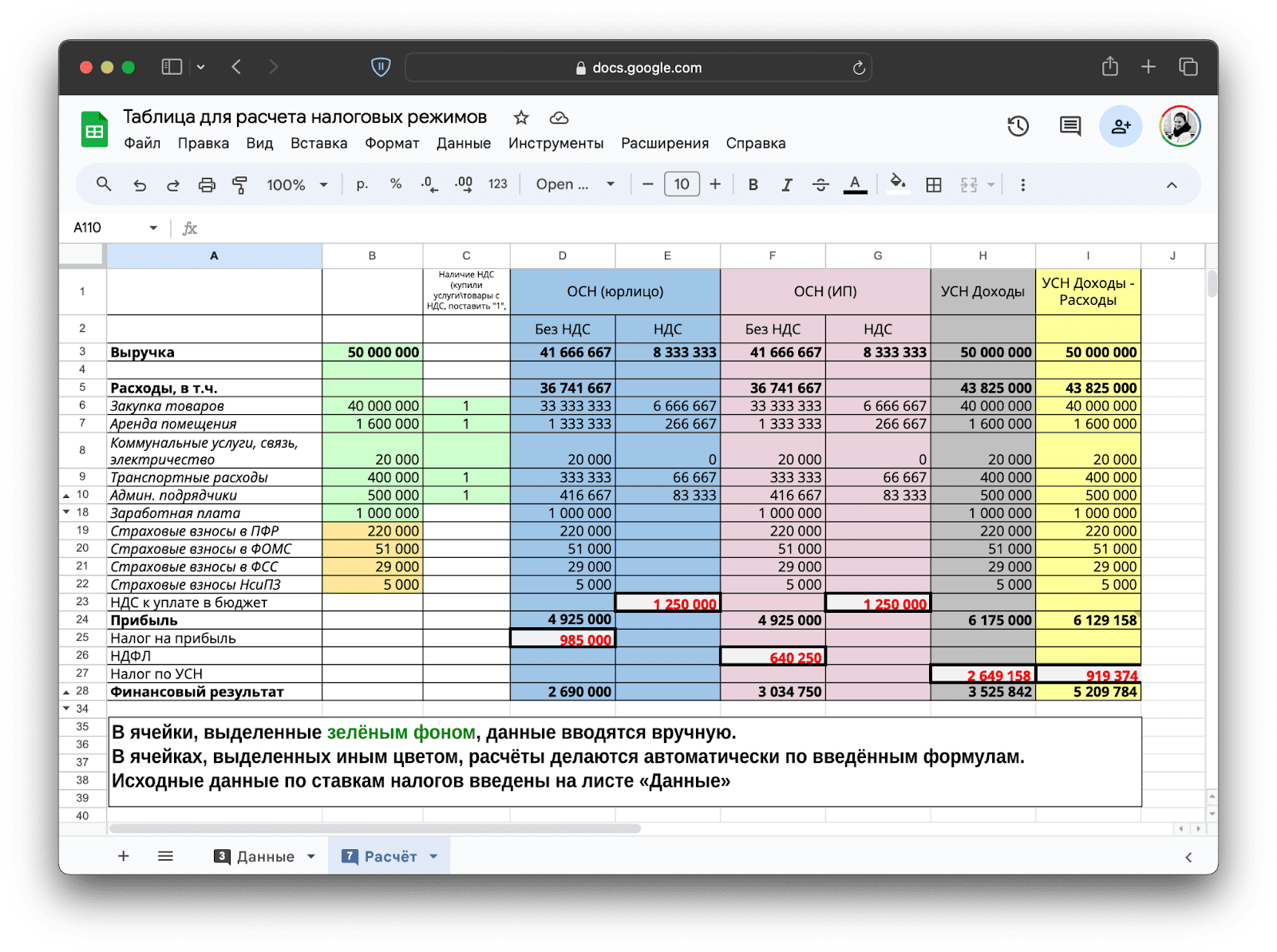Open the font family dropdown
The image size is (1277, 952).
coord(575,185)
